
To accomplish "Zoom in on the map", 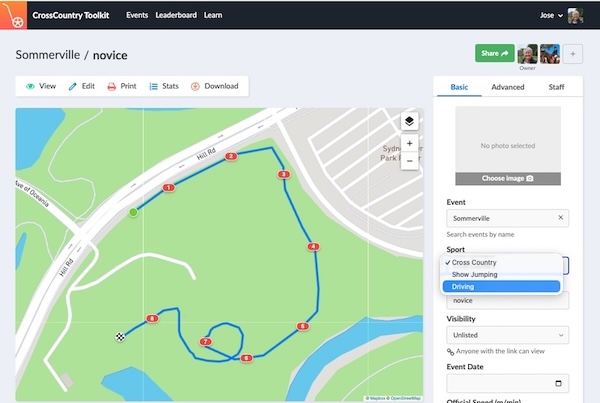I will coord(409,144).
